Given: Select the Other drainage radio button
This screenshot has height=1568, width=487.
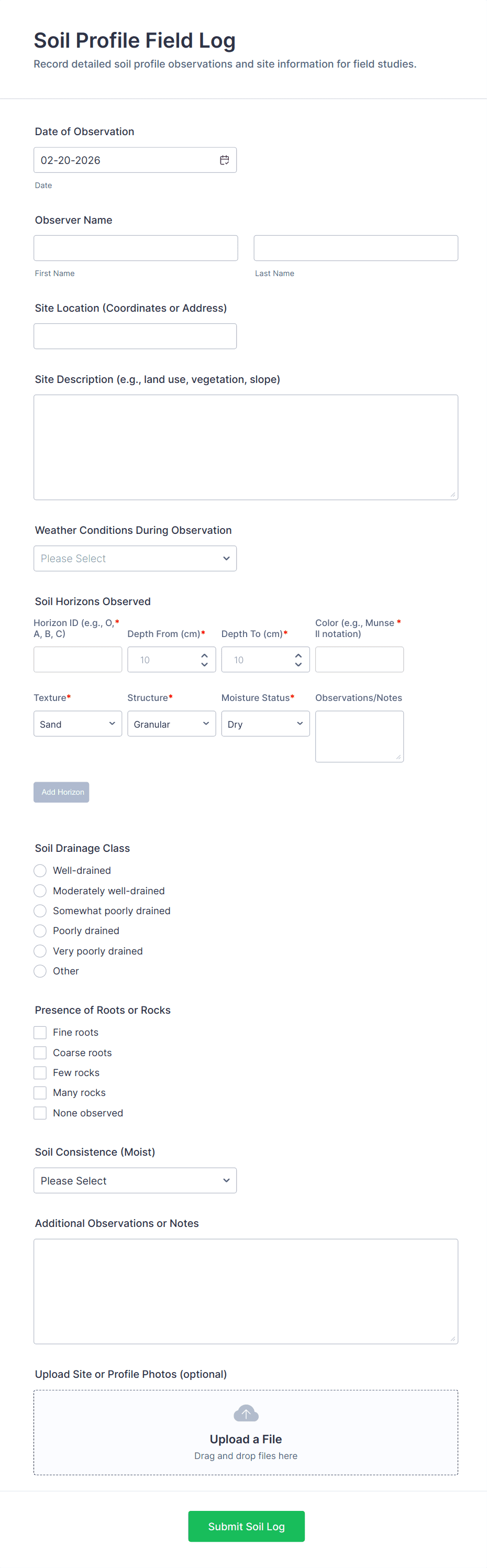Looking at the screenshot, I should [40, 971].
